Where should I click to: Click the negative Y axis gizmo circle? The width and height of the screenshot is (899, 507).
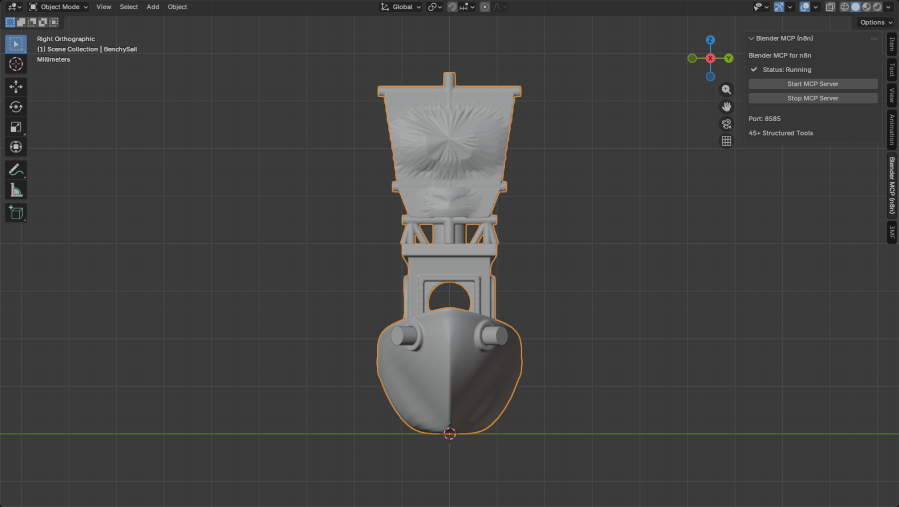693,58
